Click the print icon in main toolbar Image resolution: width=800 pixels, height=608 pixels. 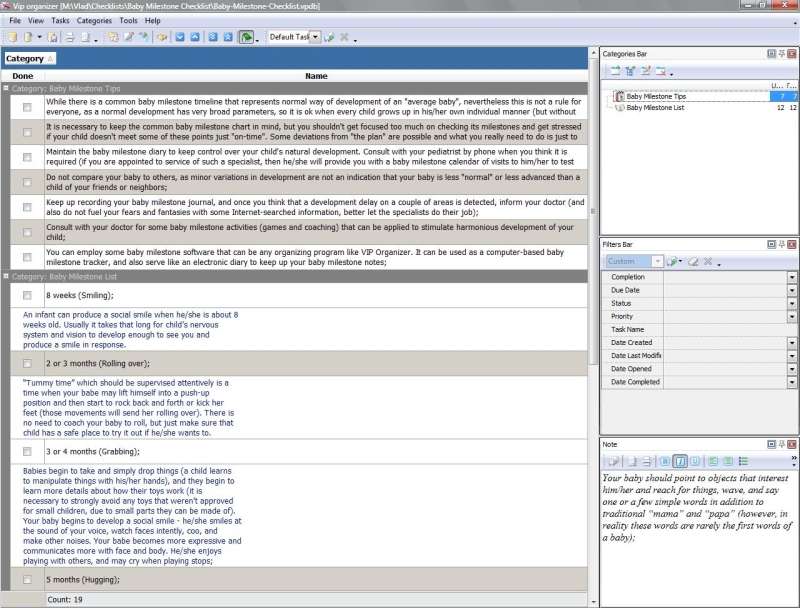tap(70, 37)
